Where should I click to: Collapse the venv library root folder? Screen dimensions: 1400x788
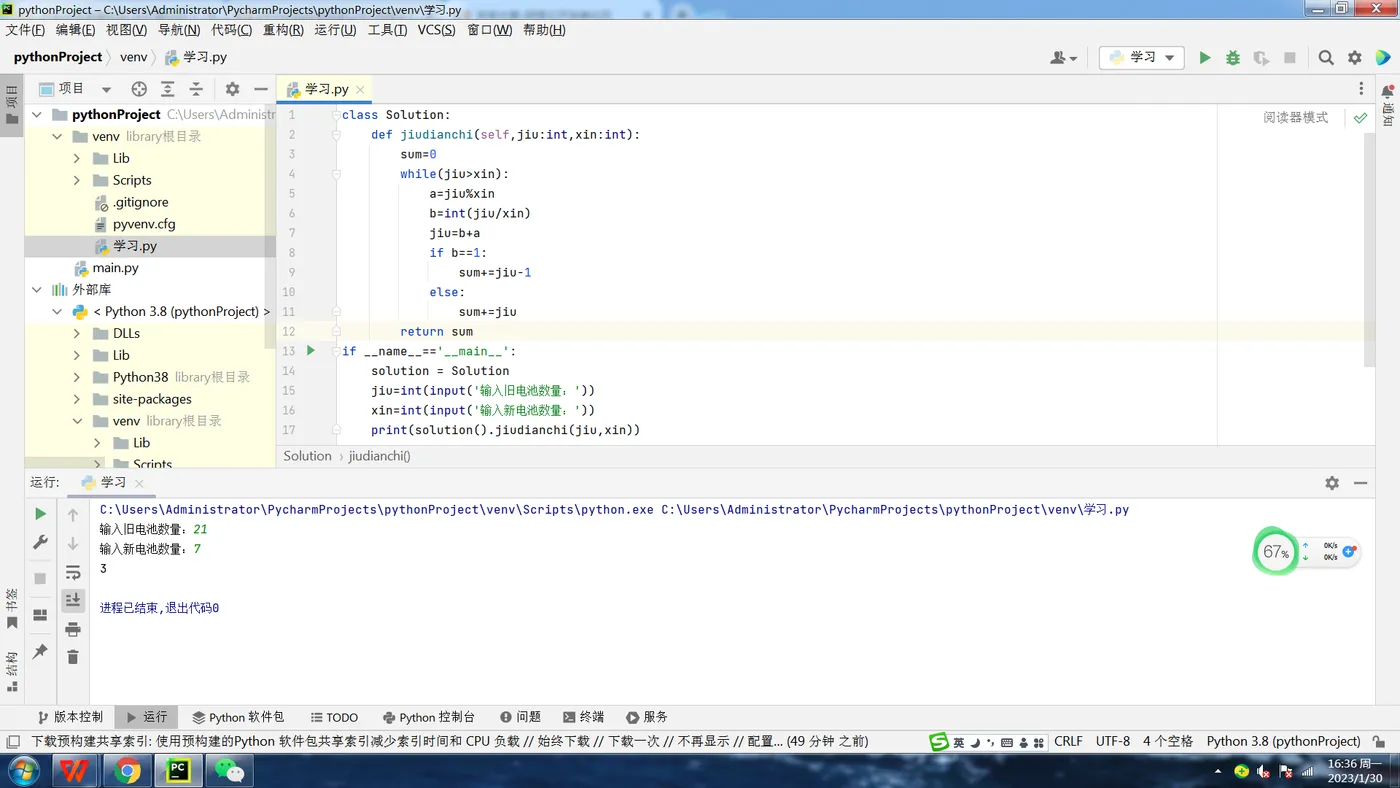[57, 137]
